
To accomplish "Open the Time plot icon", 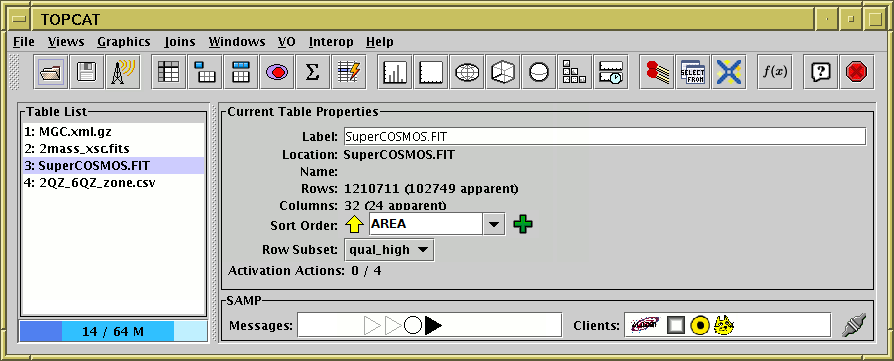I will [x=610, y=72].
